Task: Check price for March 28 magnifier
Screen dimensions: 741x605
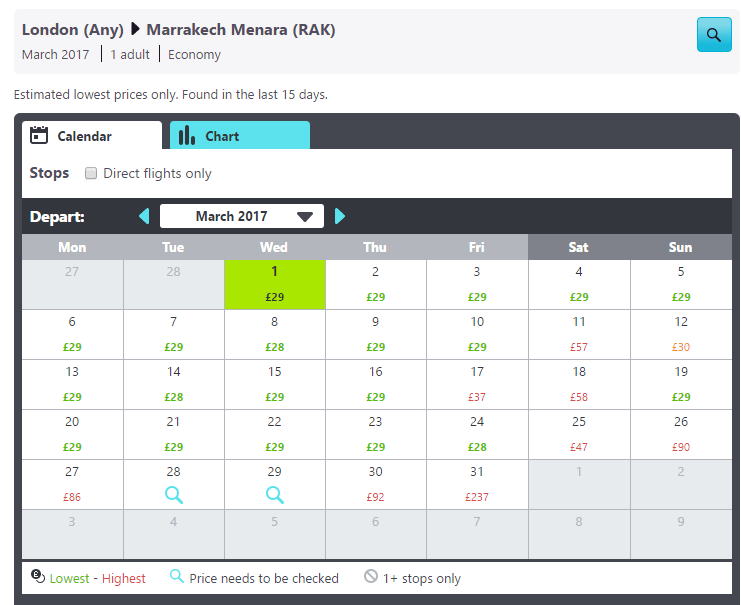Action: tap(173, 495)
